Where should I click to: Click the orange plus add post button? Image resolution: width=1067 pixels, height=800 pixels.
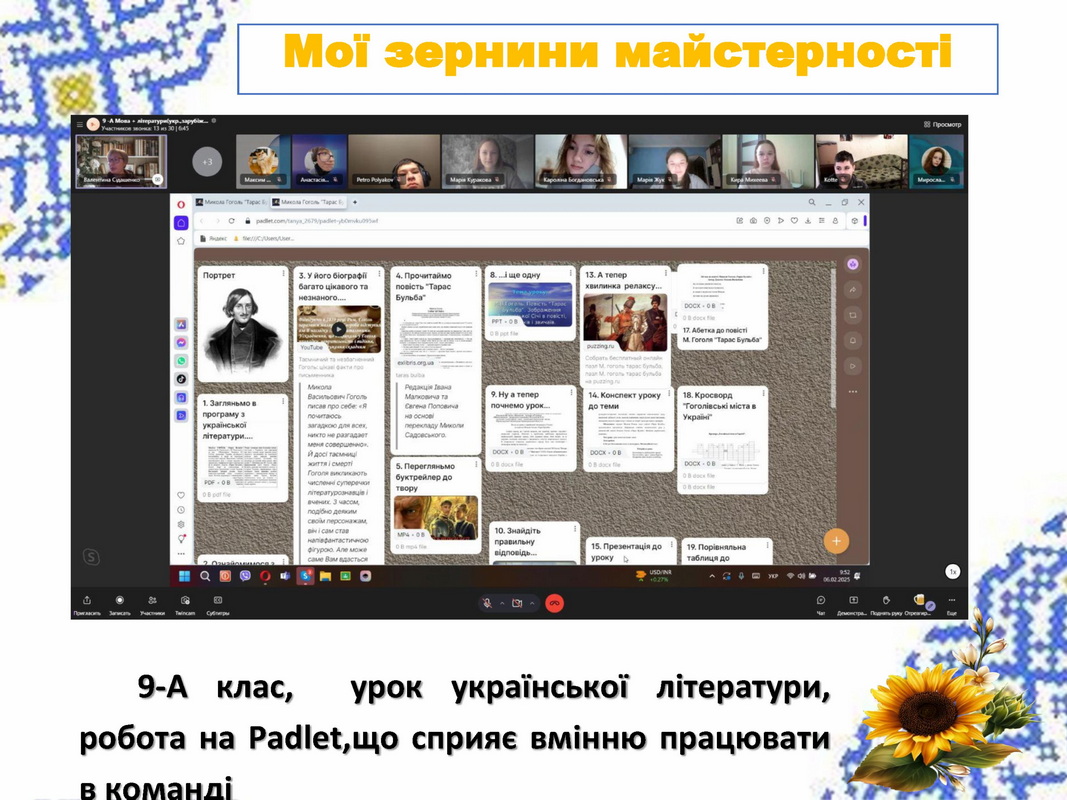click(836, 541)
